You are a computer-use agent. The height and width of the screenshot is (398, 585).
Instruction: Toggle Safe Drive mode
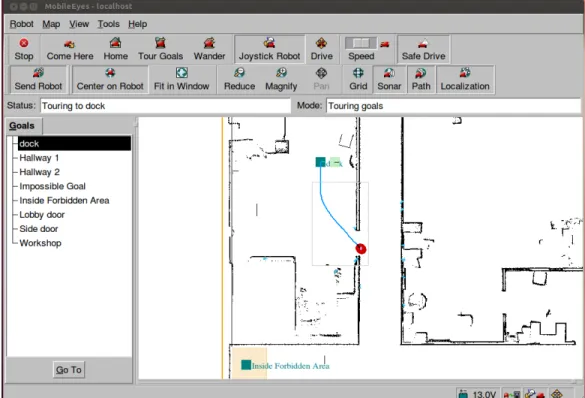click(x=423, y=49)
